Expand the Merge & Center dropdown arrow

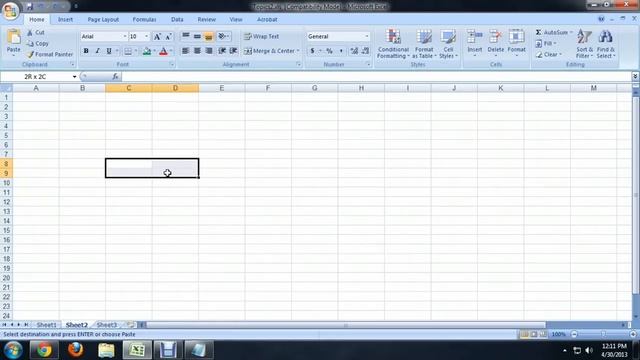[x=298, y=51]
